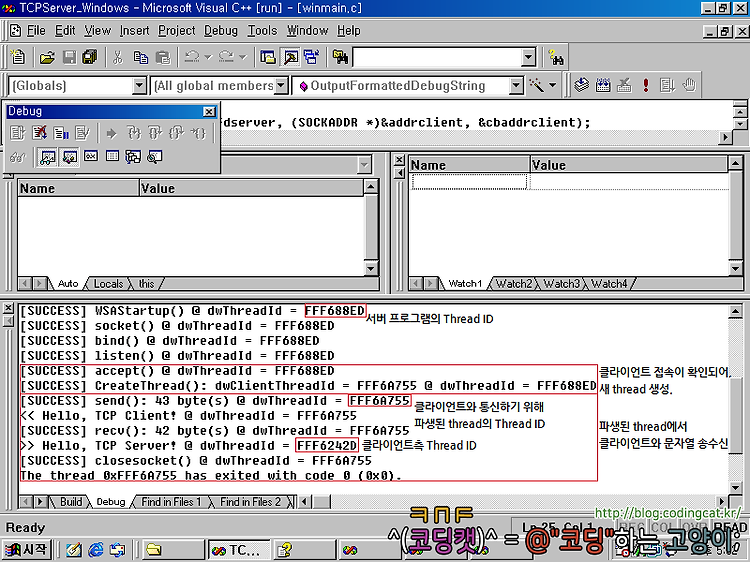
Task: Toggle the Watch window in Debug toolbar
Action: pos(47,157)
